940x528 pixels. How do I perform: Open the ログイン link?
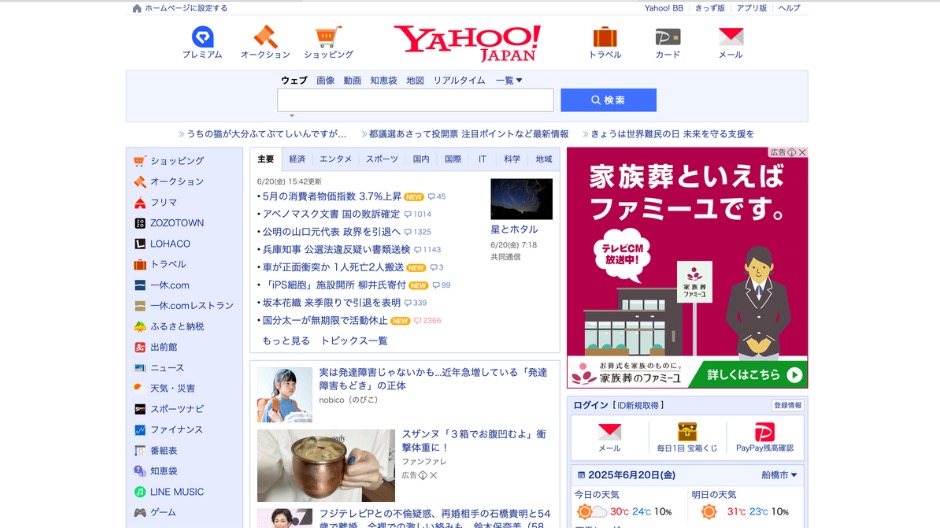coord(591,406)
